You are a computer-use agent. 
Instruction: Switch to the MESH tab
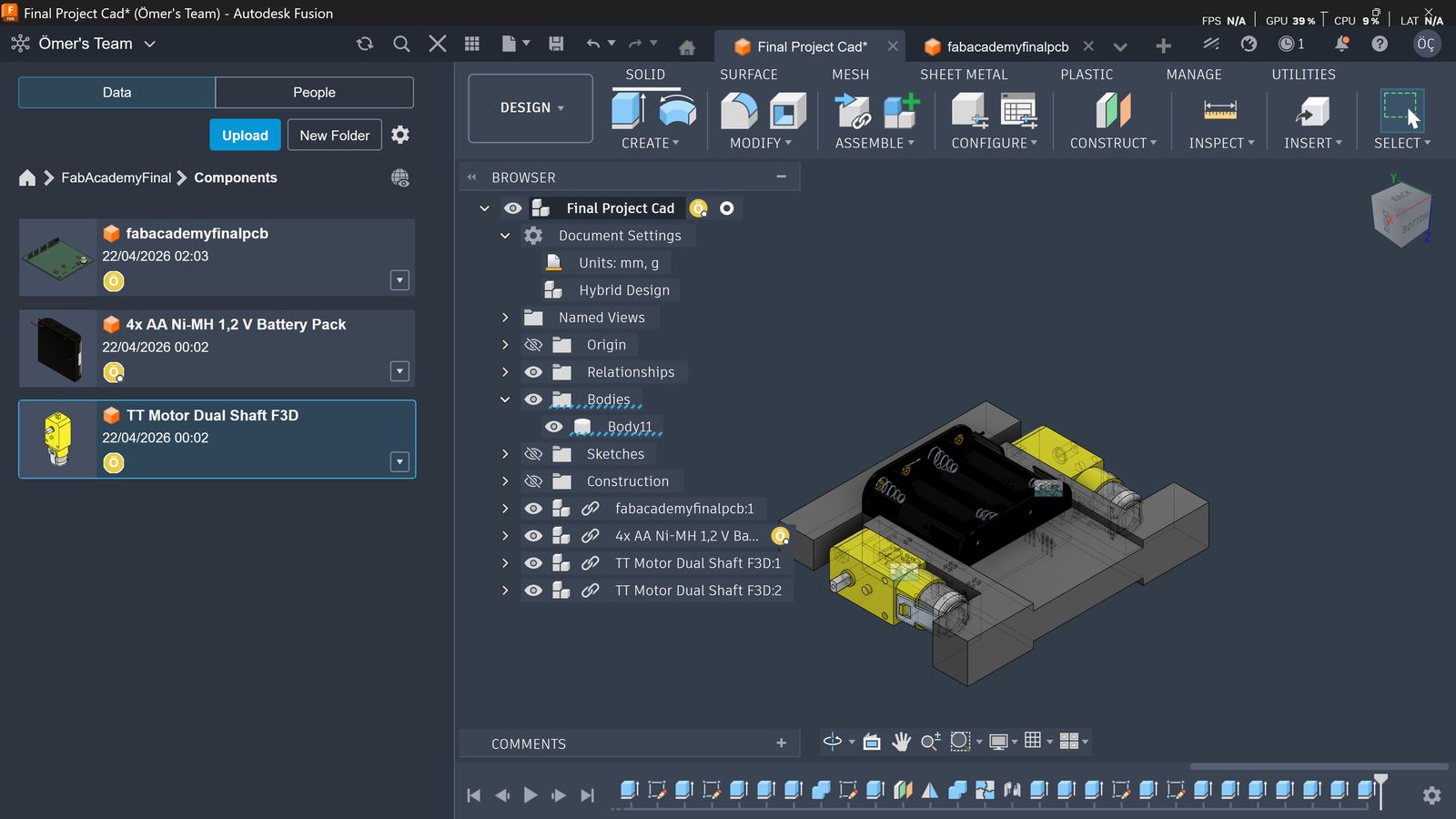(x=851, y=75)
